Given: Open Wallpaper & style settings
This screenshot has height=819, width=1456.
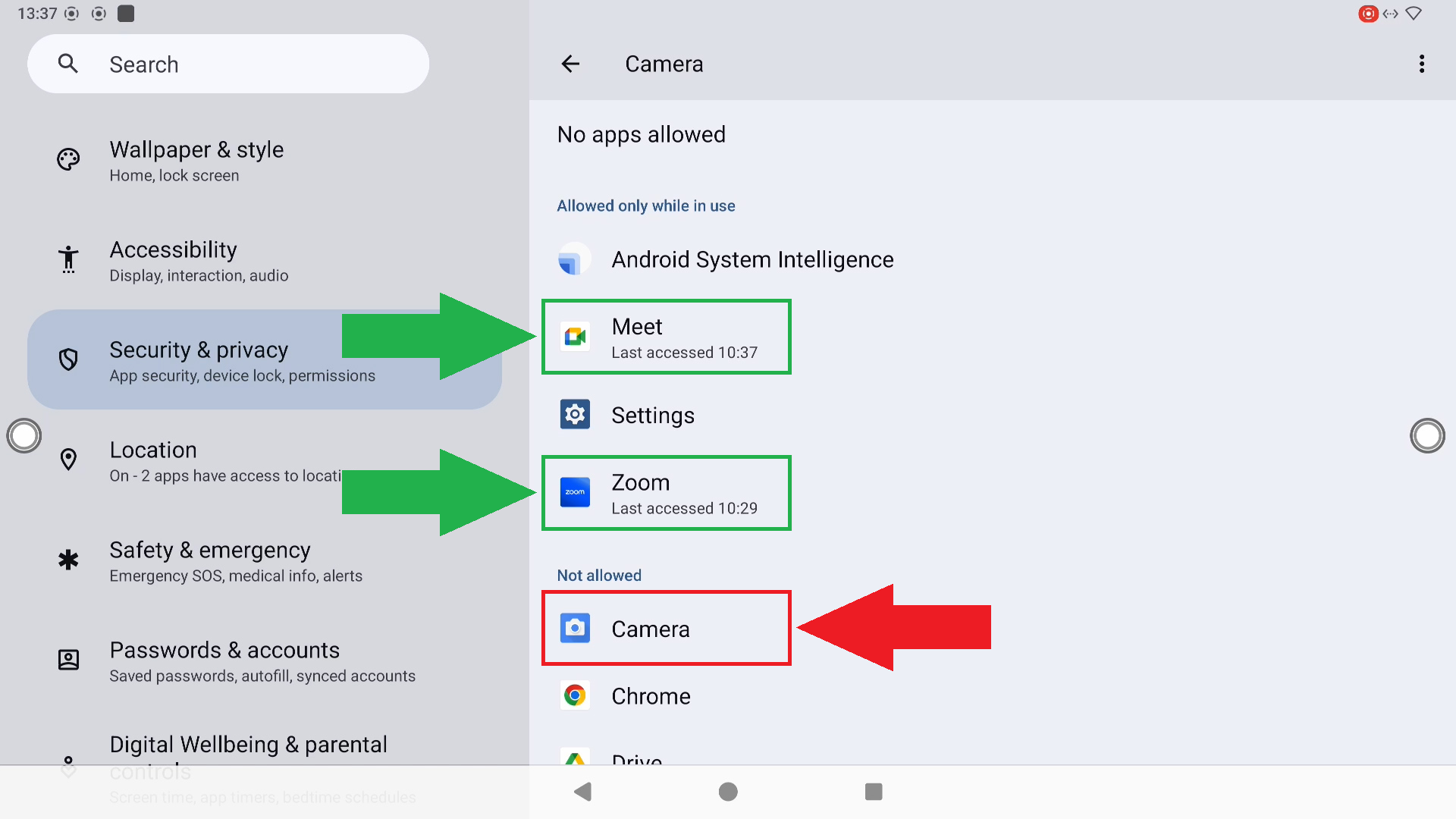Looking at the screenshot, I should (x=196, y=161).
